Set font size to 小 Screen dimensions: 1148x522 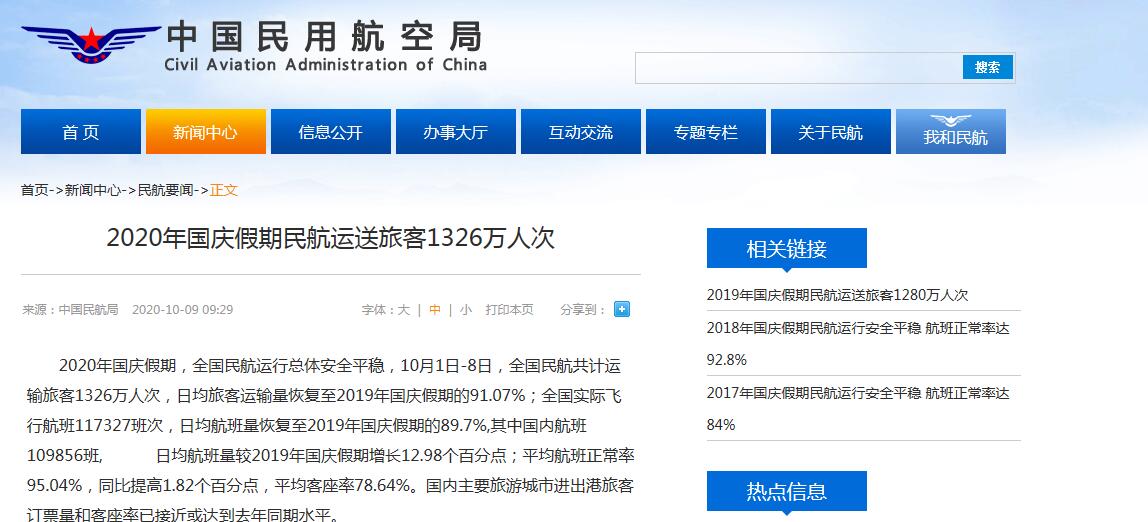tap(466, 310)
